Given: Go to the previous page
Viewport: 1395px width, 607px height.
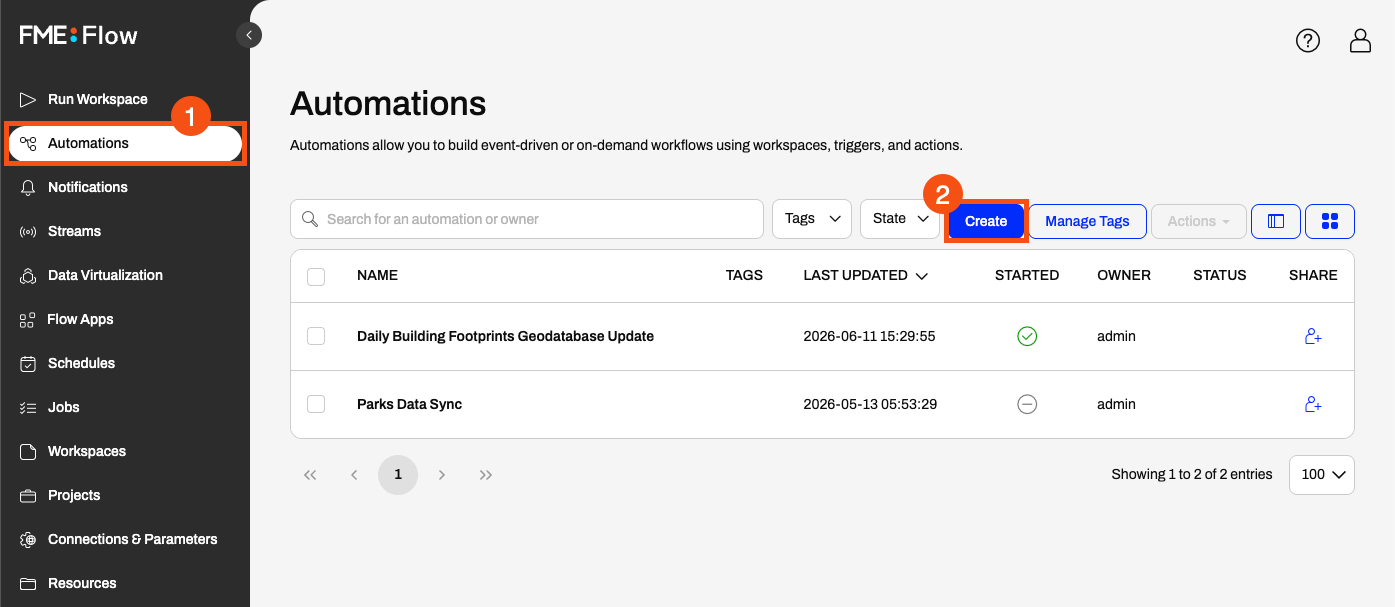Looking at the screenshot, I should click(354, 475).
